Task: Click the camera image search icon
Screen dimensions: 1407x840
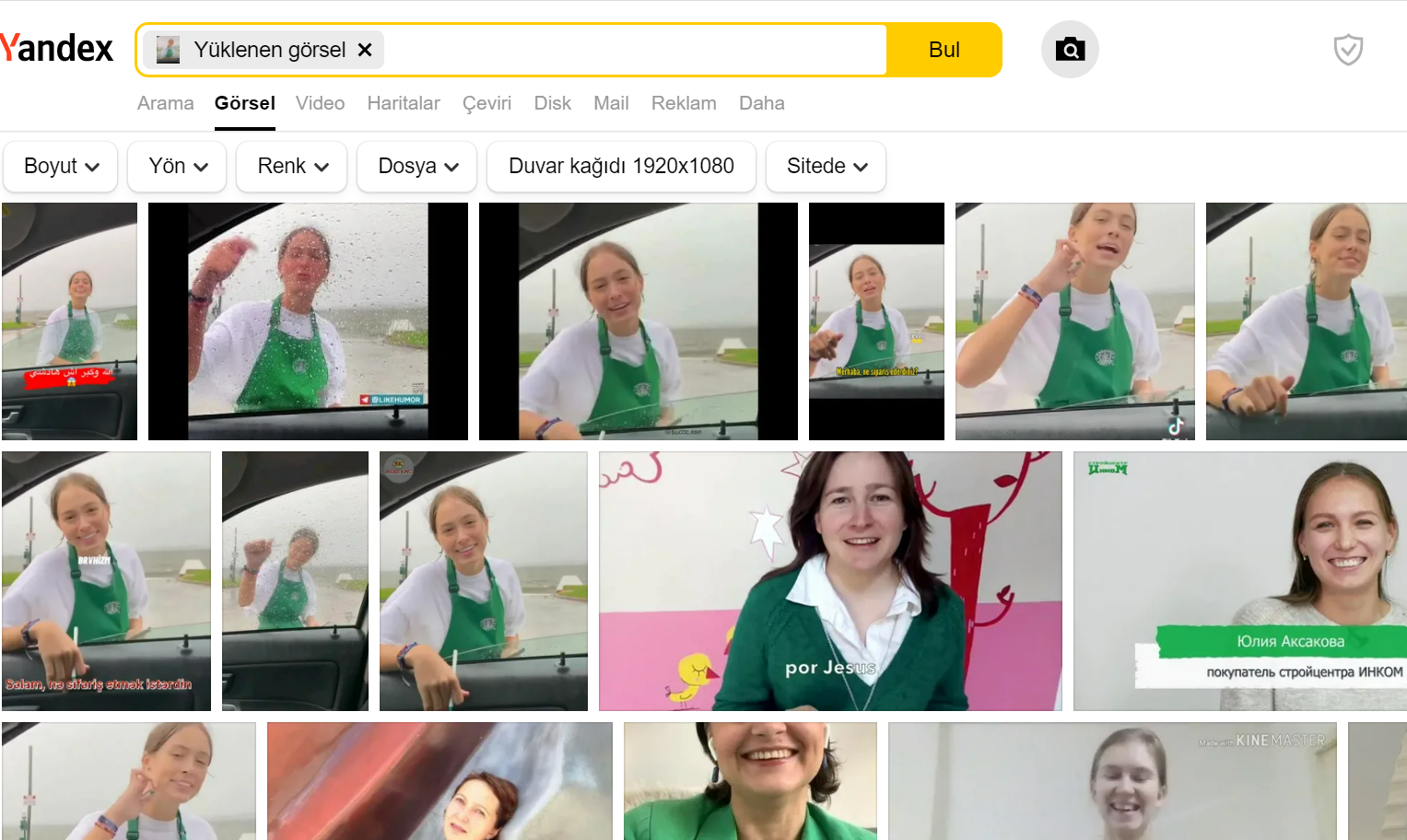Action: 1069,50
